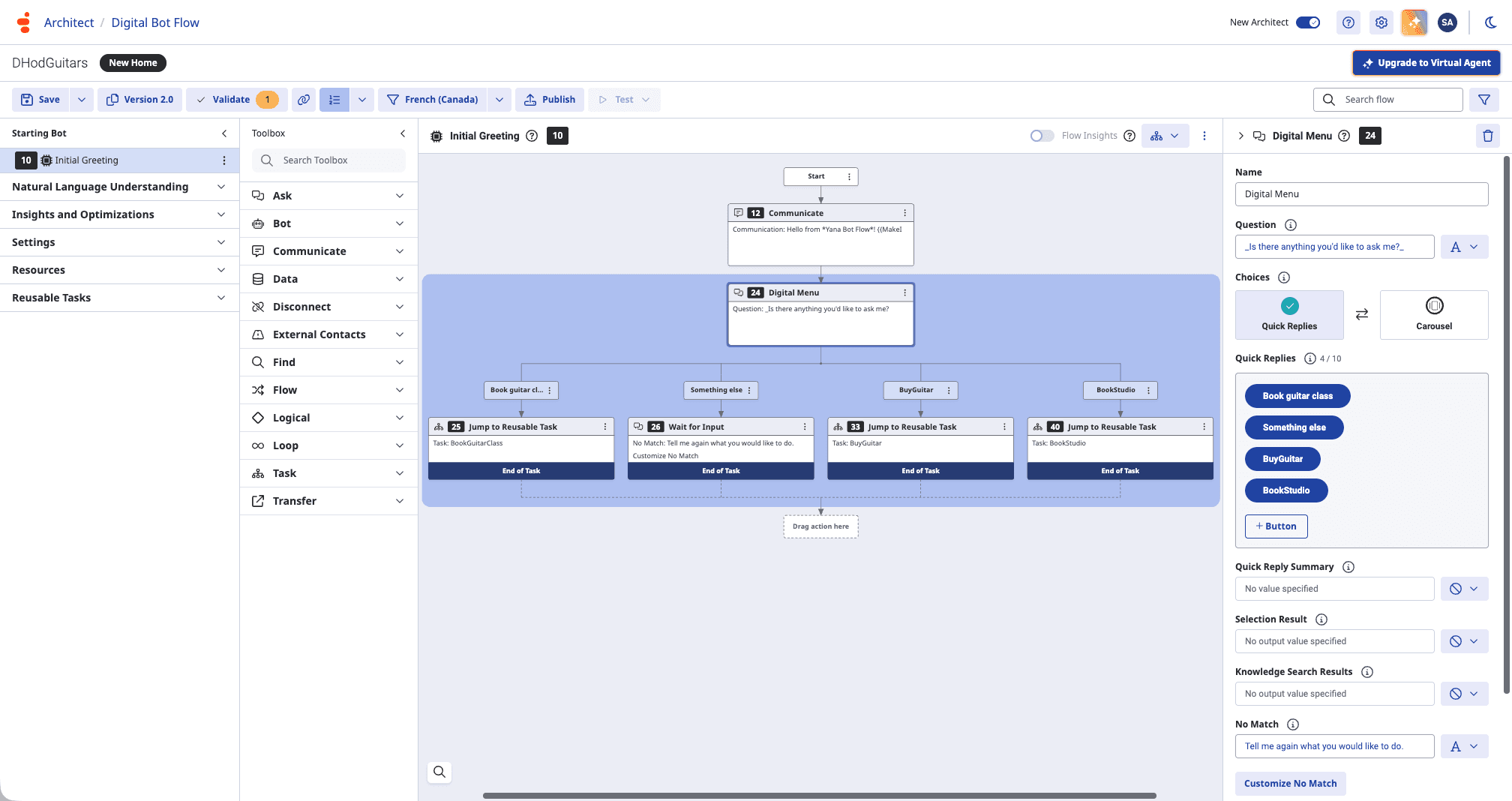Click the canvas zoom magnifier icon

[x=439, y=772]
